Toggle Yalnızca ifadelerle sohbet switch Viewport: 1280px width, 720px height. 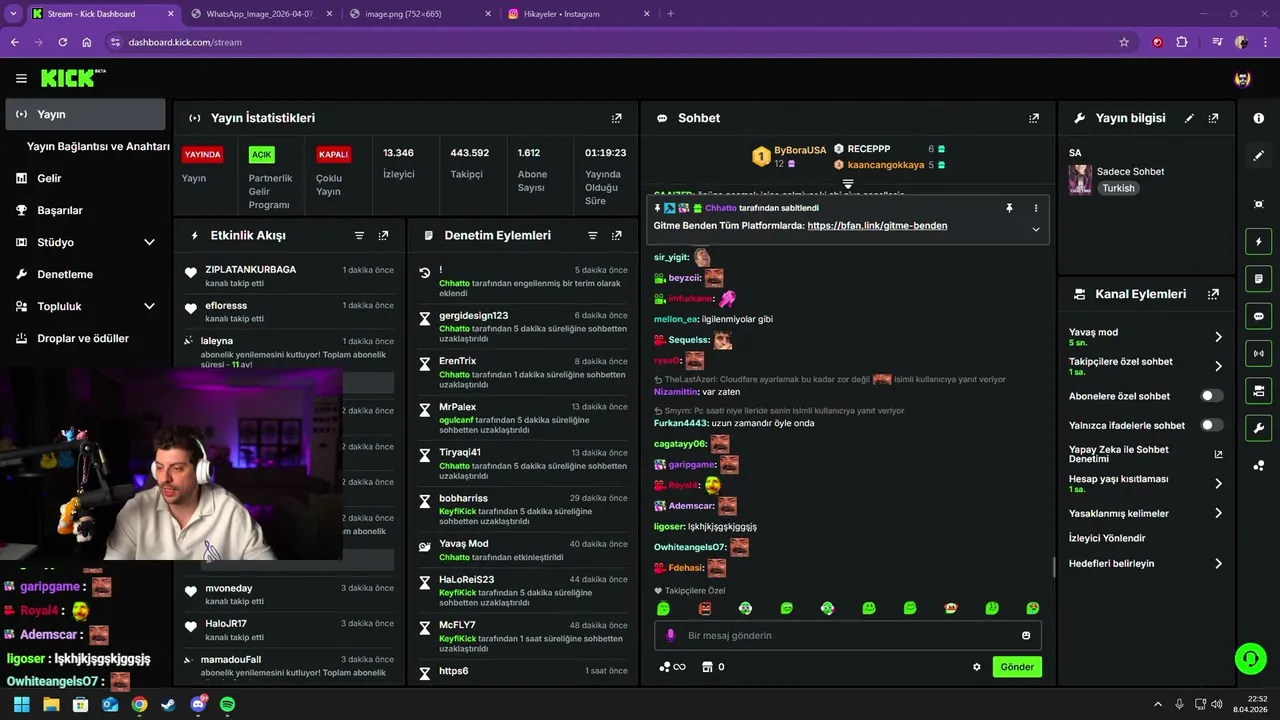[1212, 425]
